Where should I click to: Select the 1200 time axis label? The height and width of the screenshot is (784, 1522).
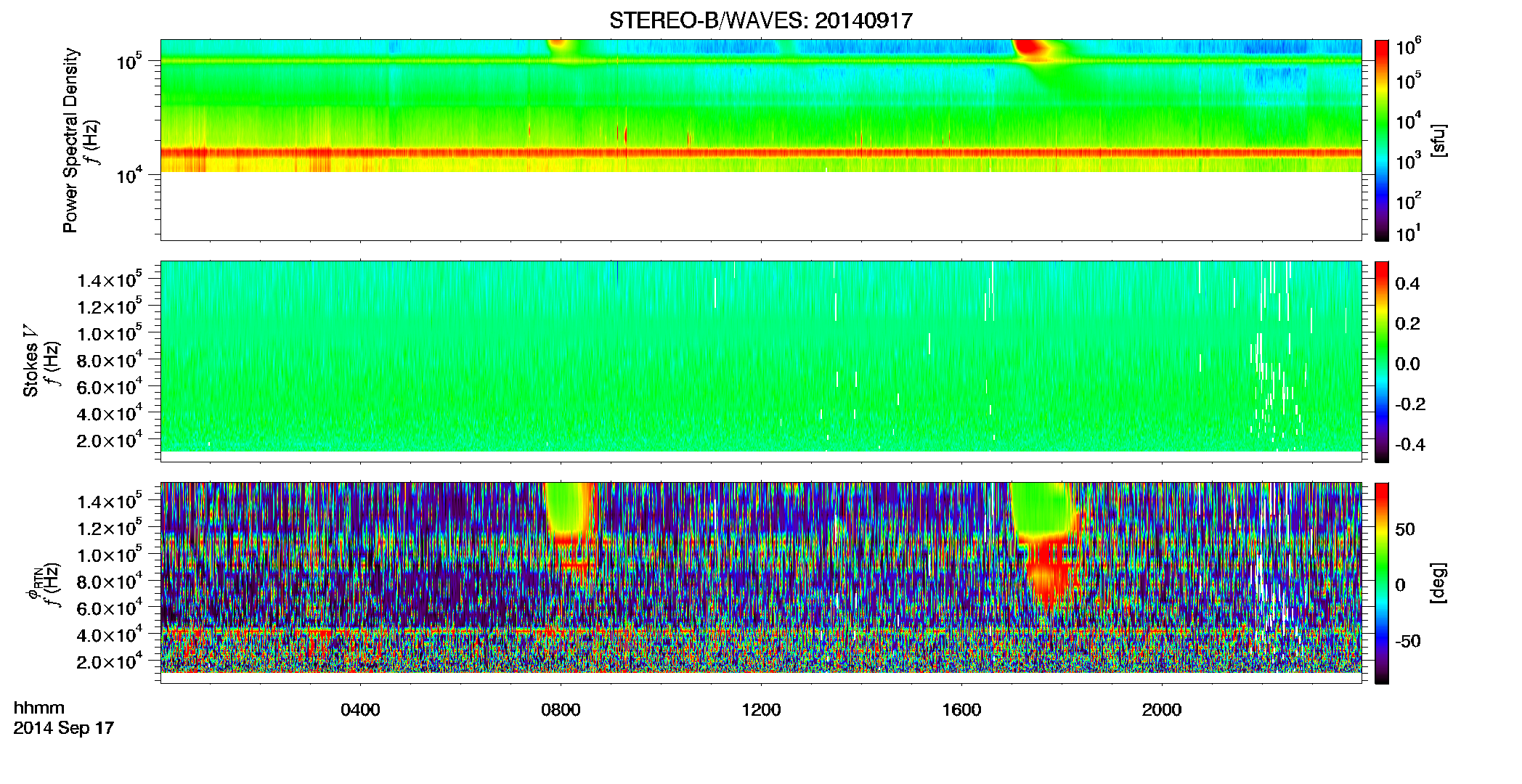[761, 710]
